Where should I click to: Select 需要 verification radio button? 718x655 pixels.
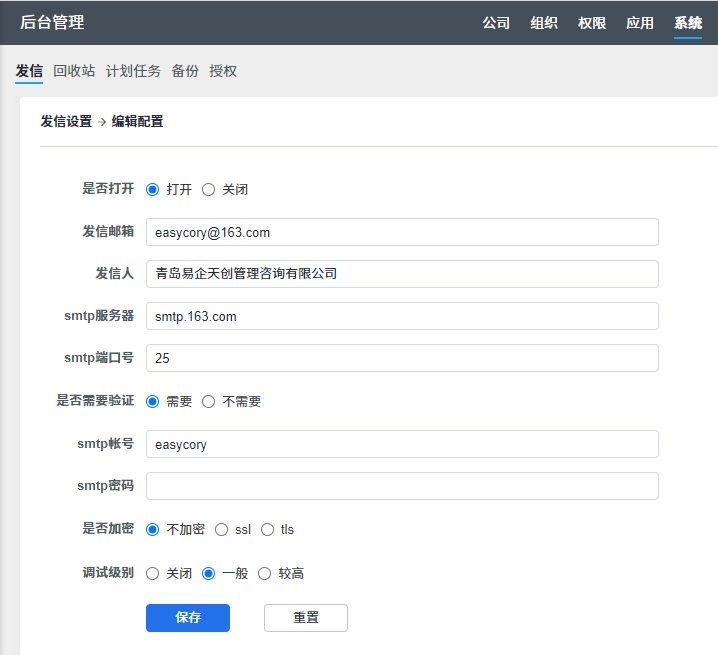tap(153, 401)
